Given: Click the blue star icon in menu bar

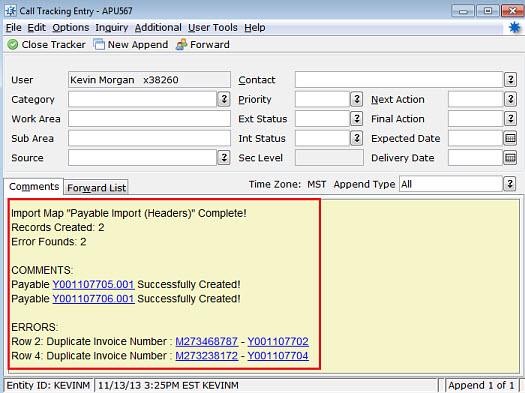Looking at the screenshot, I should tap(514, 27).
